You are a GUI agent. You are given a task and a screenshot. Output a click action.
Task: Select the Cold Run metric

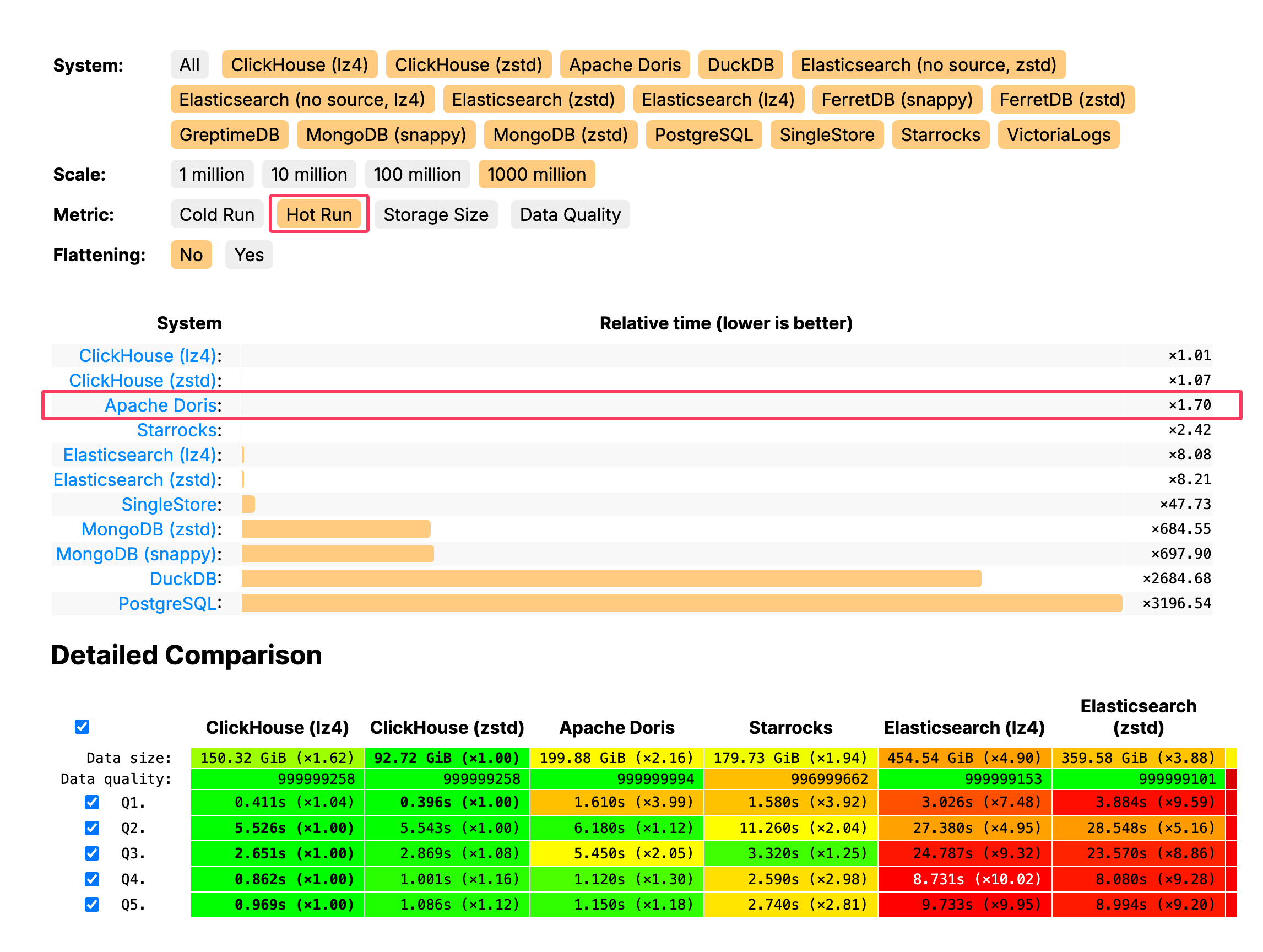(216, 215)
